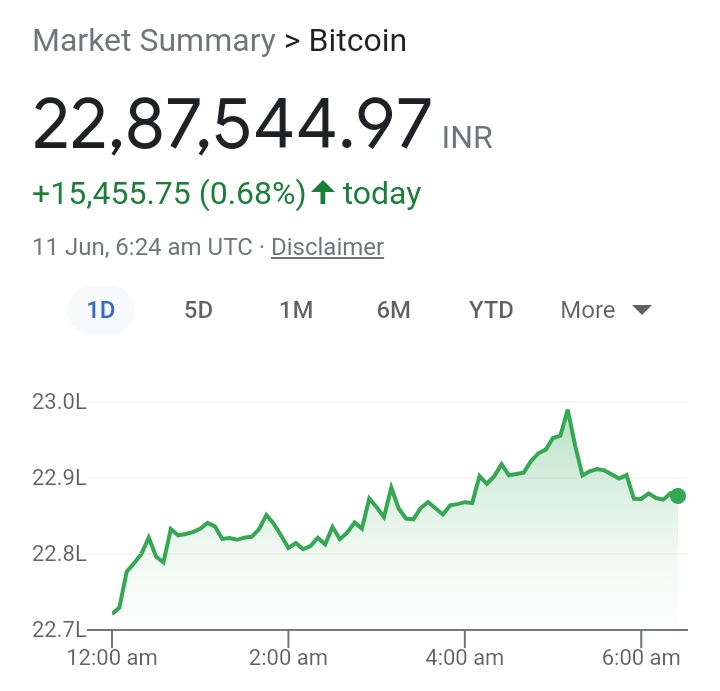720x691 pixels.
Task: Click the Bitcoin breadcrumb title
Action: point(358,41)
